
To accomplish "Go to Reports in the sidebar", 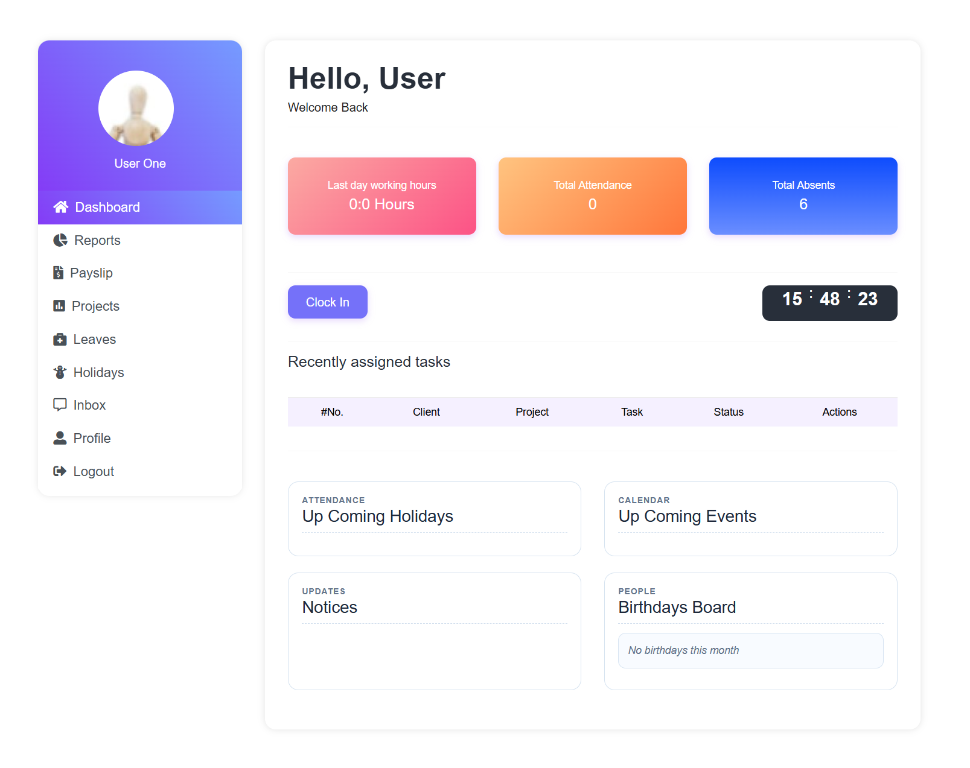I will tap(140, 240).
